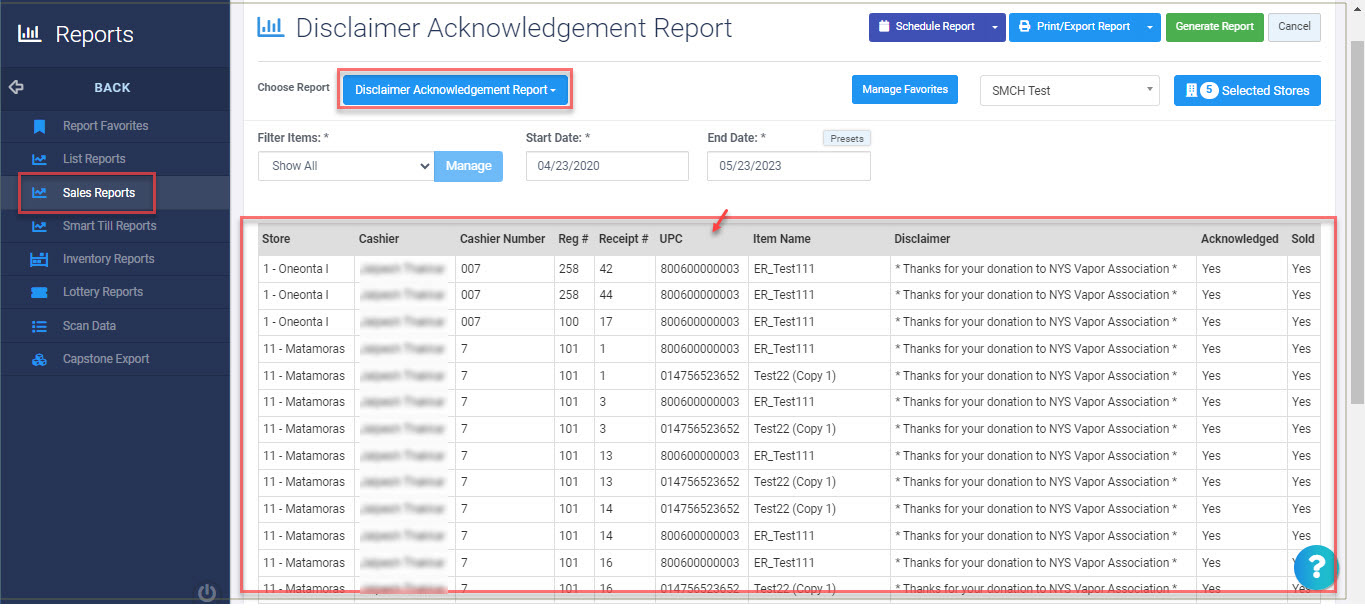Click the Receipt # column header

pos(624,239)
